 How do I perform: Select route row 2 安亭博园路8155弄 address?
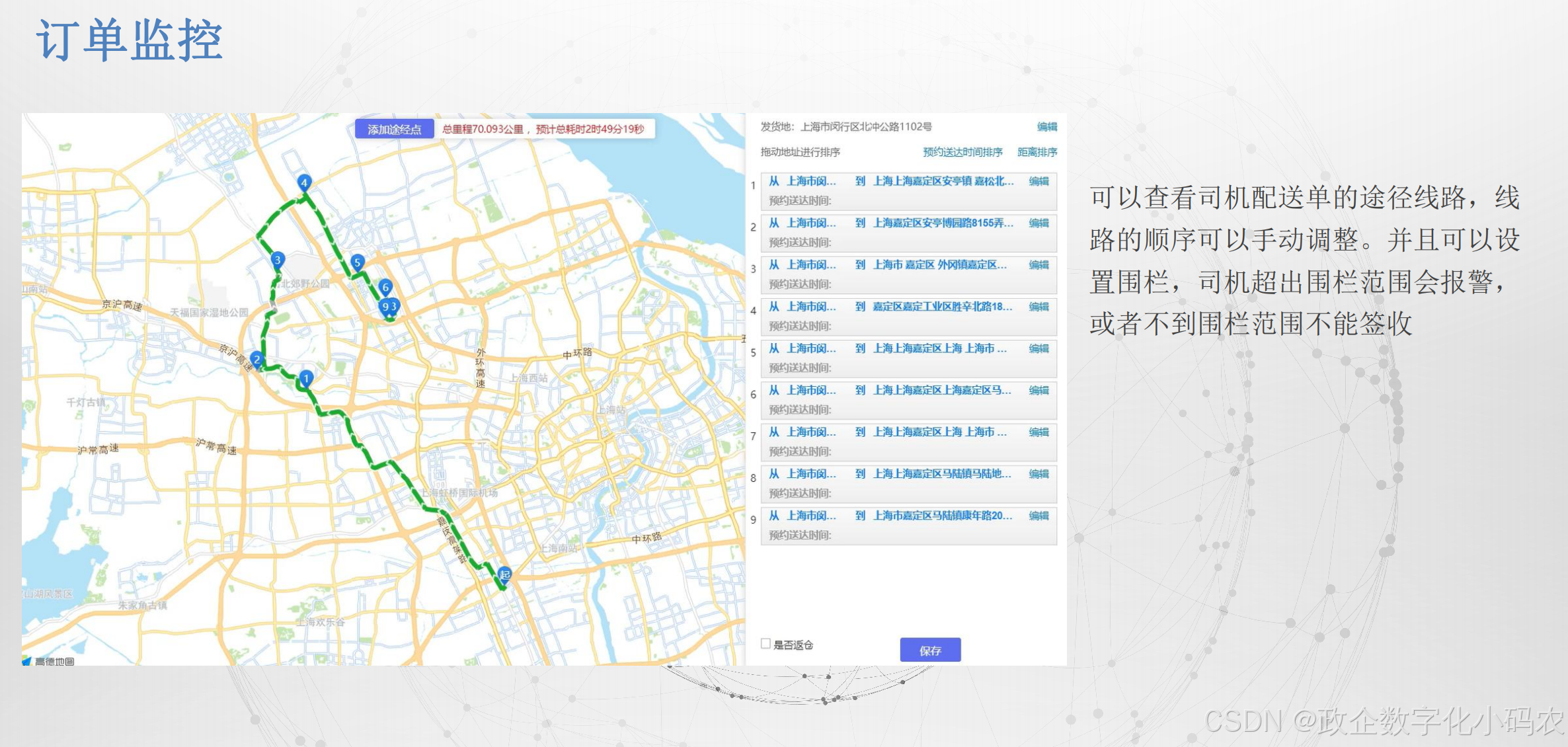coord(943,223)
